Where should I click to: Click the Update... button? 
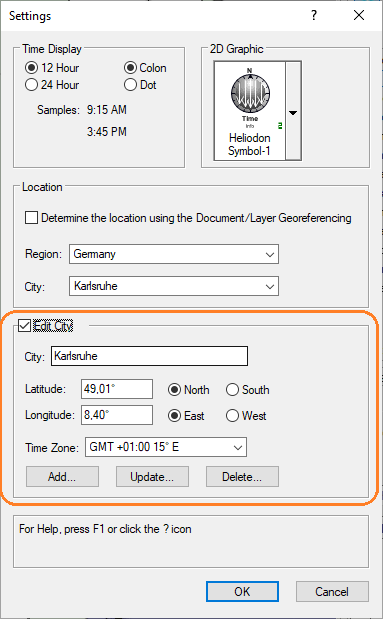[152, 476]
